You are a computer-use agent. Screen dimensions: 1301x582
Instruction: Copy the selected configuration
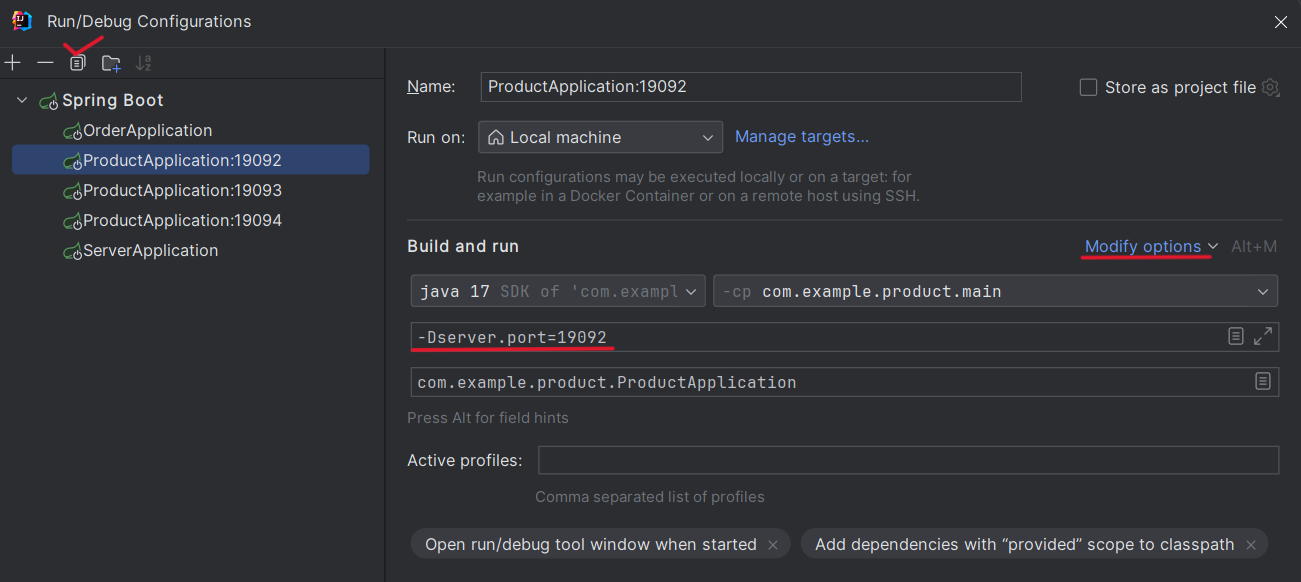tap(77, 63)
